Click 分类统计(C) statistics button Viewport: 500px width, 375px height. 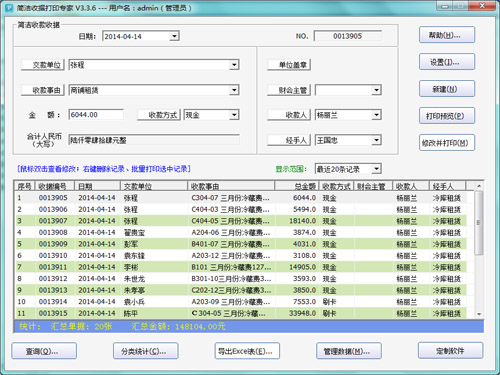point(146,351)
